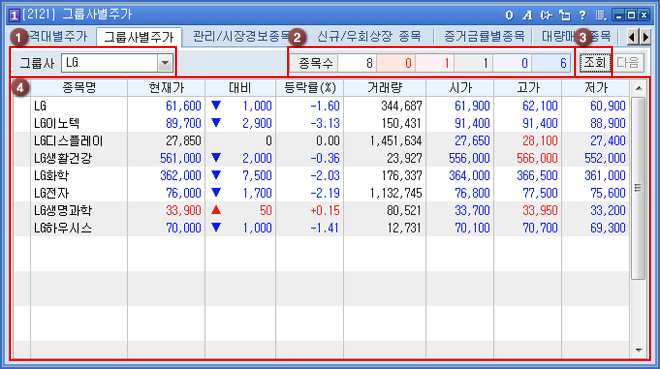Click the 시가 column header

(x=460, y=88)
